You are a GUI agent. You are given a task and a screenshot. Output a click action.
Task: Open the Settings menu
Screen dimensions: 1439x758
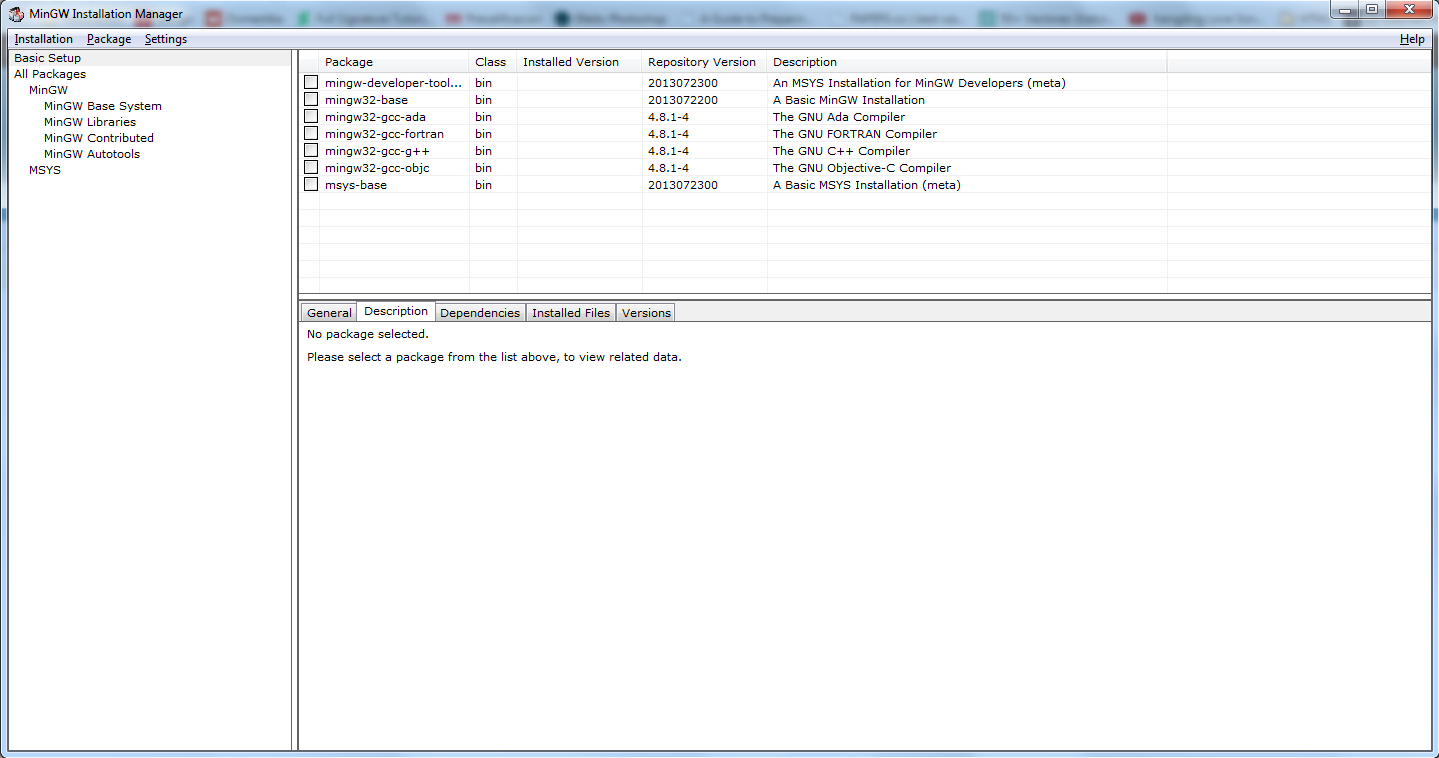pos(166,39)
